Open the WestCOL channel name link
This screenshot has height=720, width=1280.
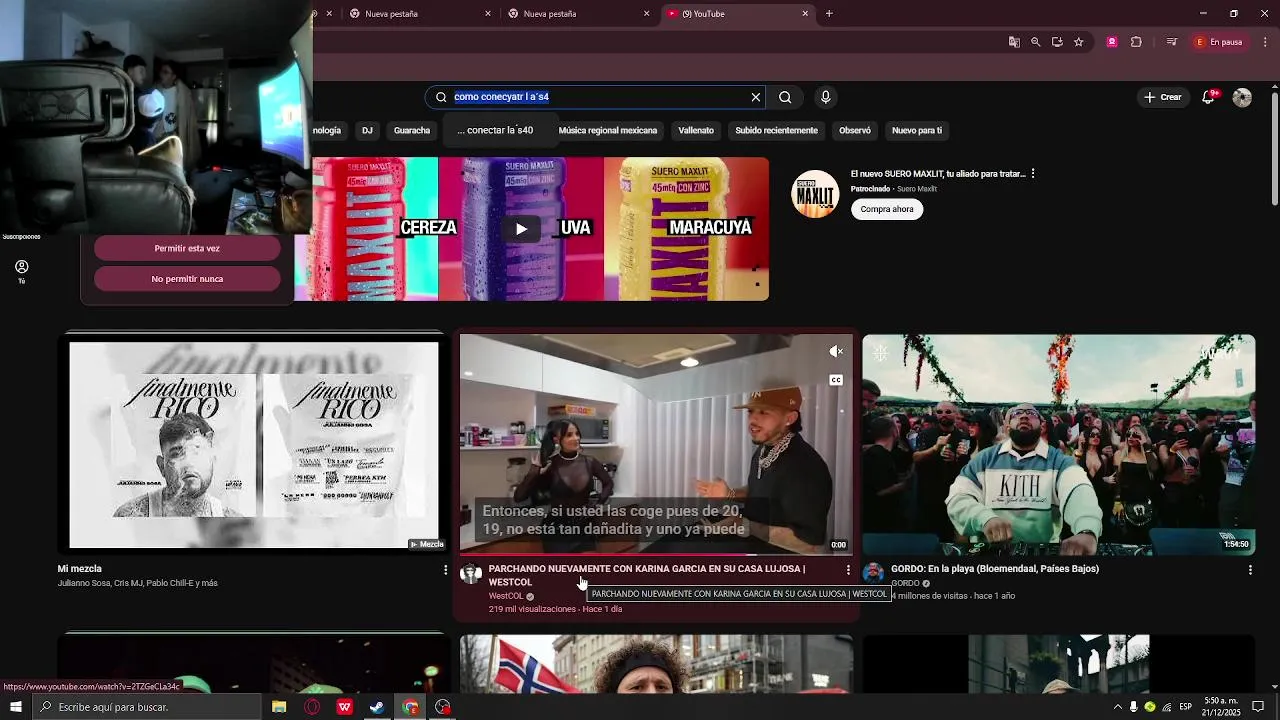(x=506, y=596)
